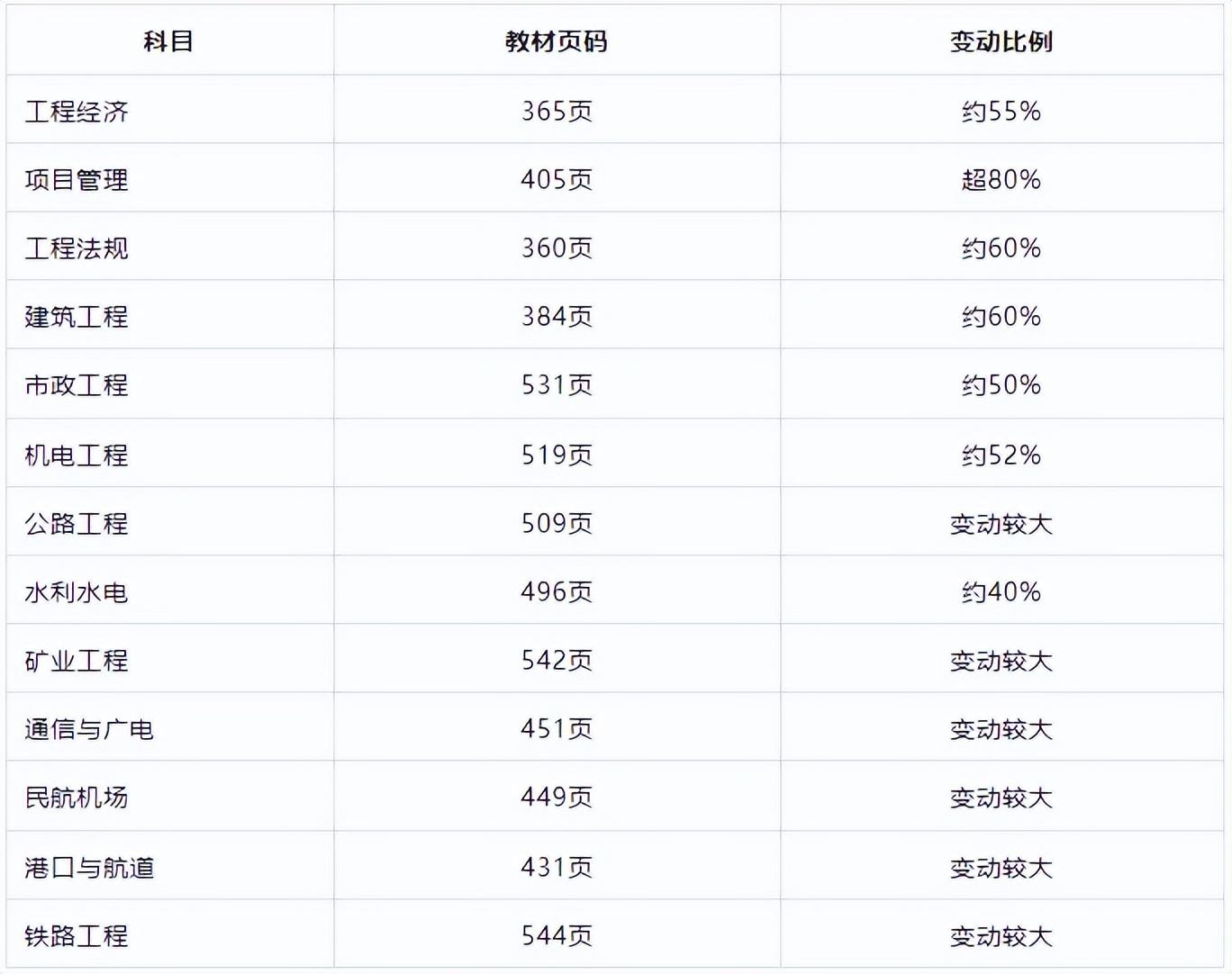This screenshot has width=1232, height=974.
Task: Click the 约55% change ratio cell
Action: [1001, 112]
